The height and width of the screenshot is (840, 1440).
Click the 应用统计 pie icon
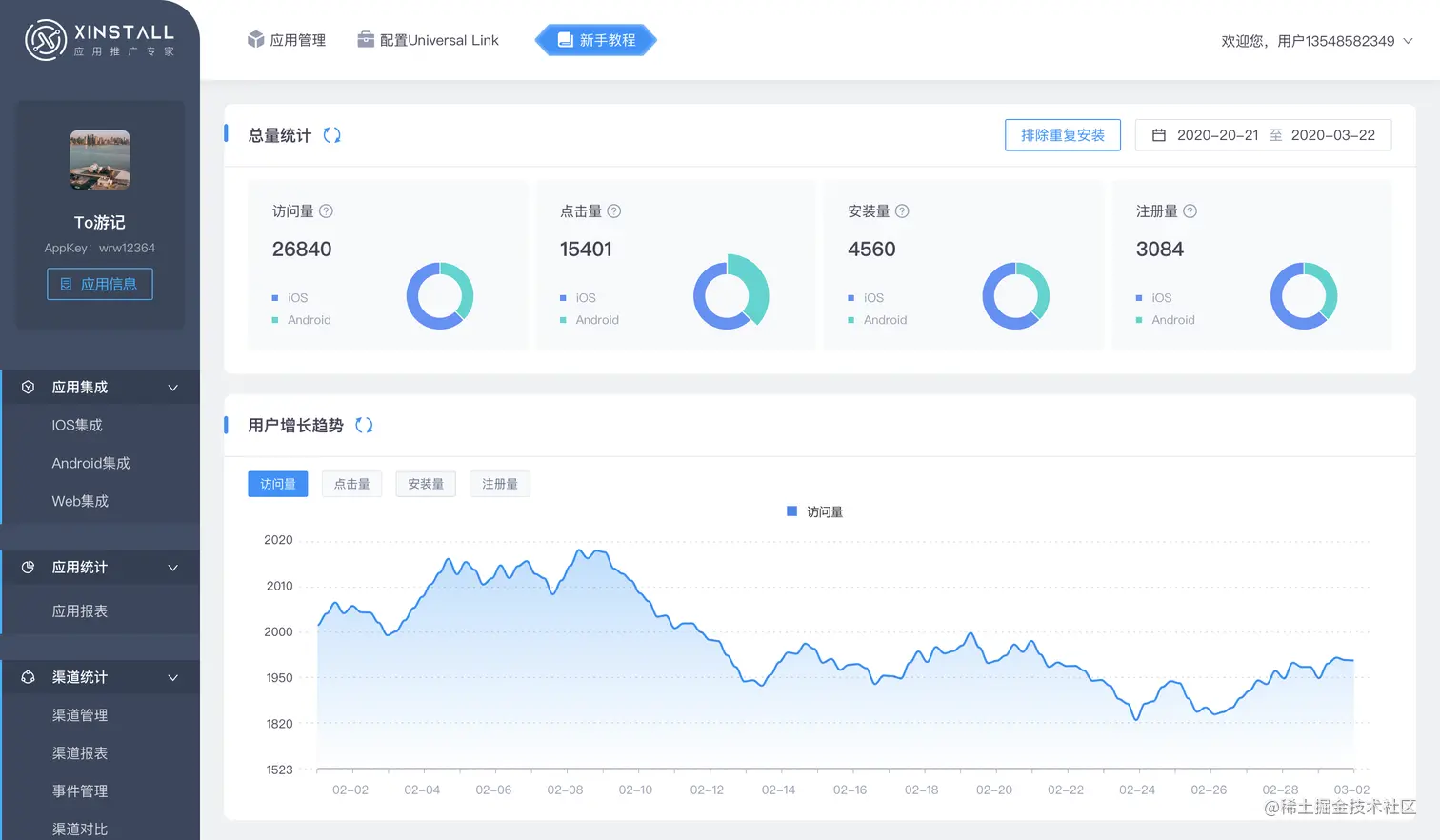pos(29,567)
